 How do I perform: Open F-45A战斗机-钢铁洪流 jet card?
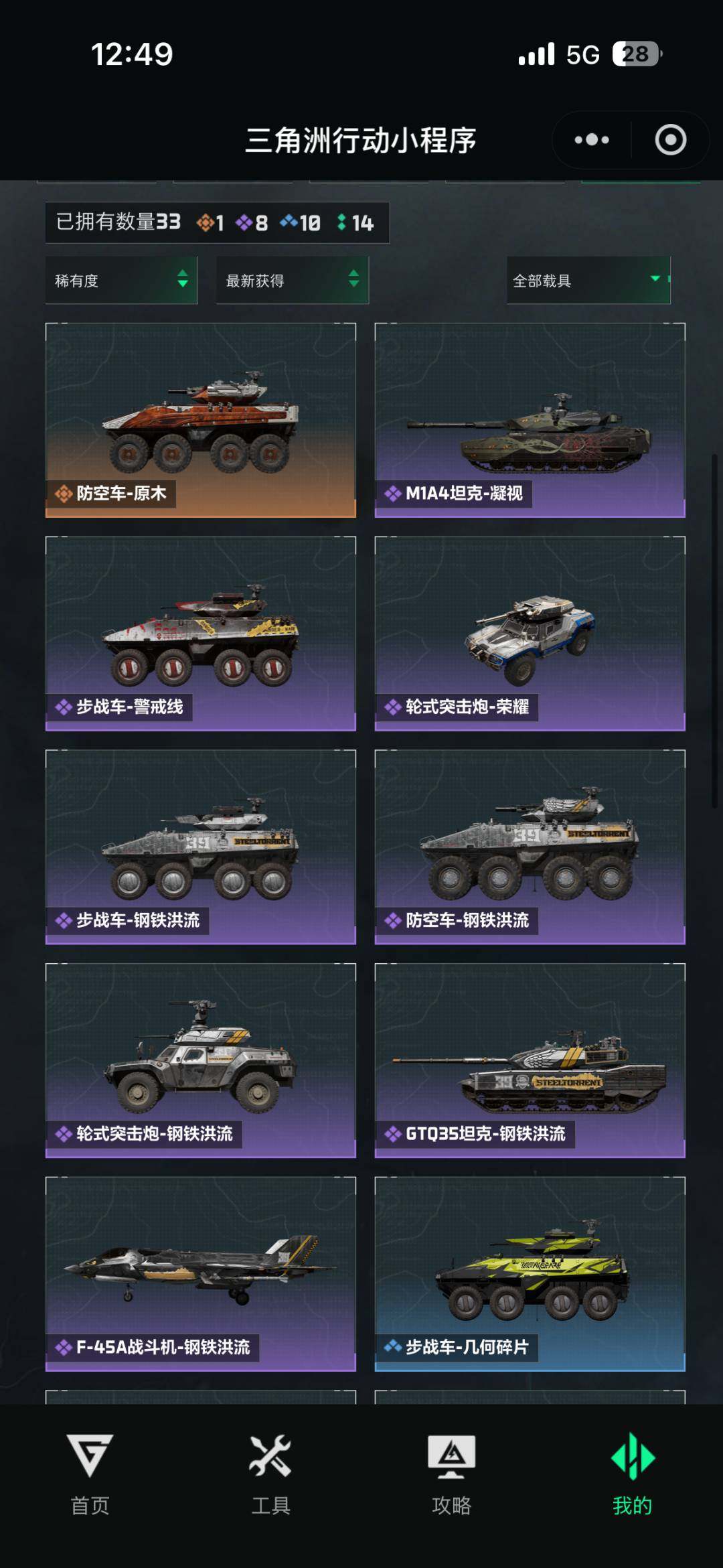point(201,1274)
